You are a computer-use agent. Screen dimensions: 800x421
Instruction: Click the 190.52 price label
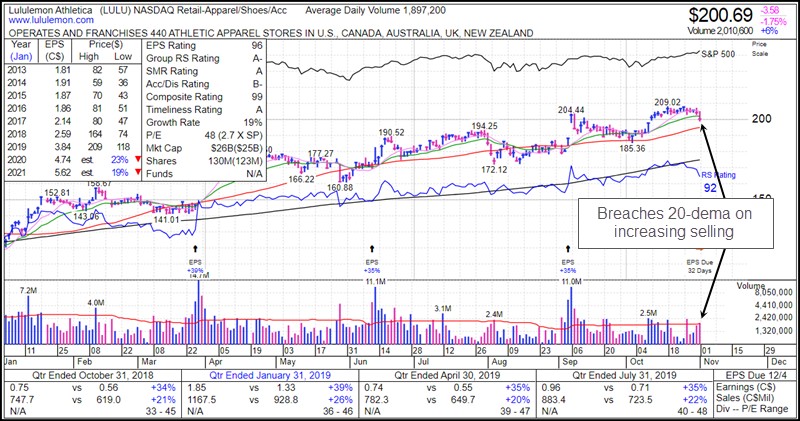coord(391,132)
